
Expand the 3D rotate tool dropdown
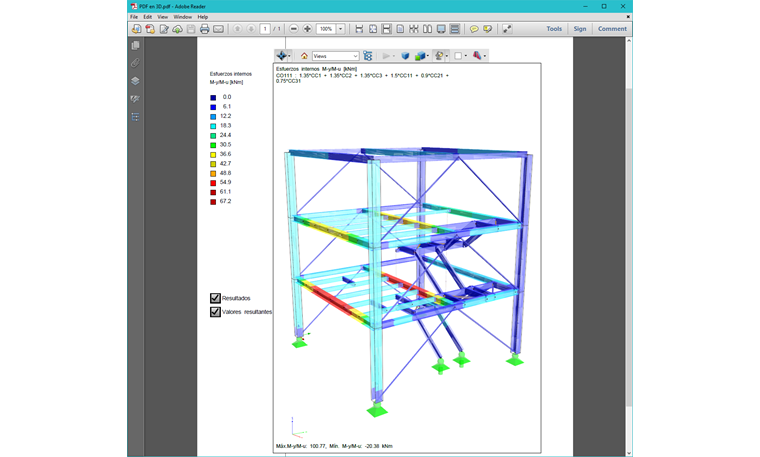pyautogui.click(x=289, y=56)
